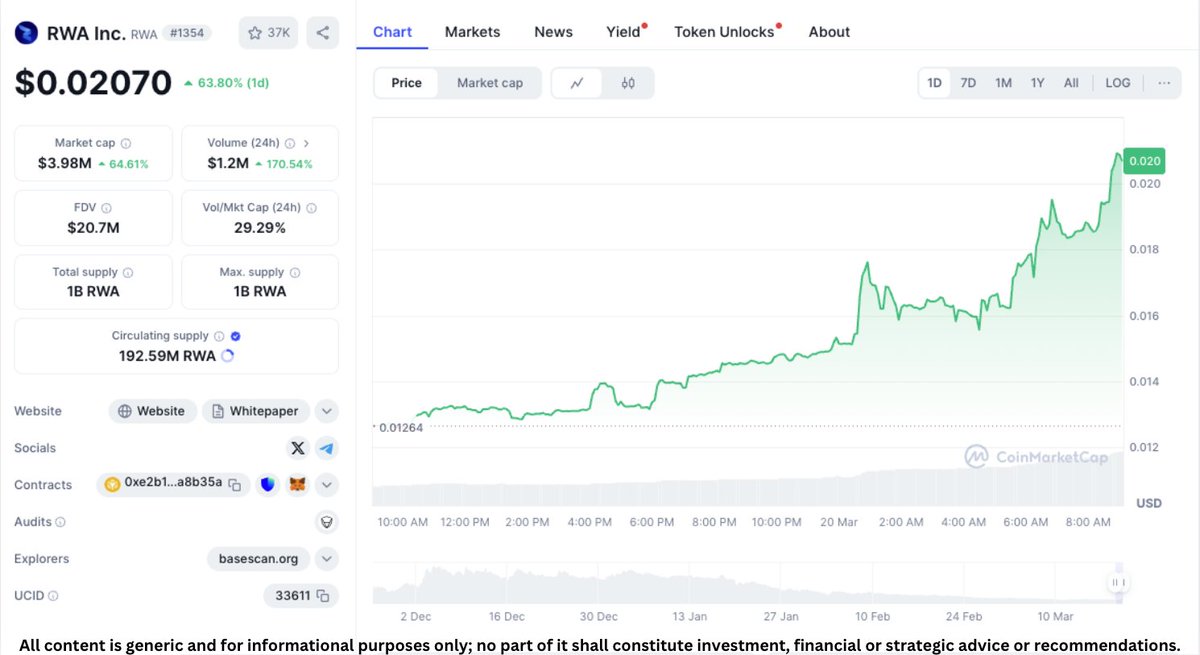
Task: Open the Yield tab
Action: [624, 32]
